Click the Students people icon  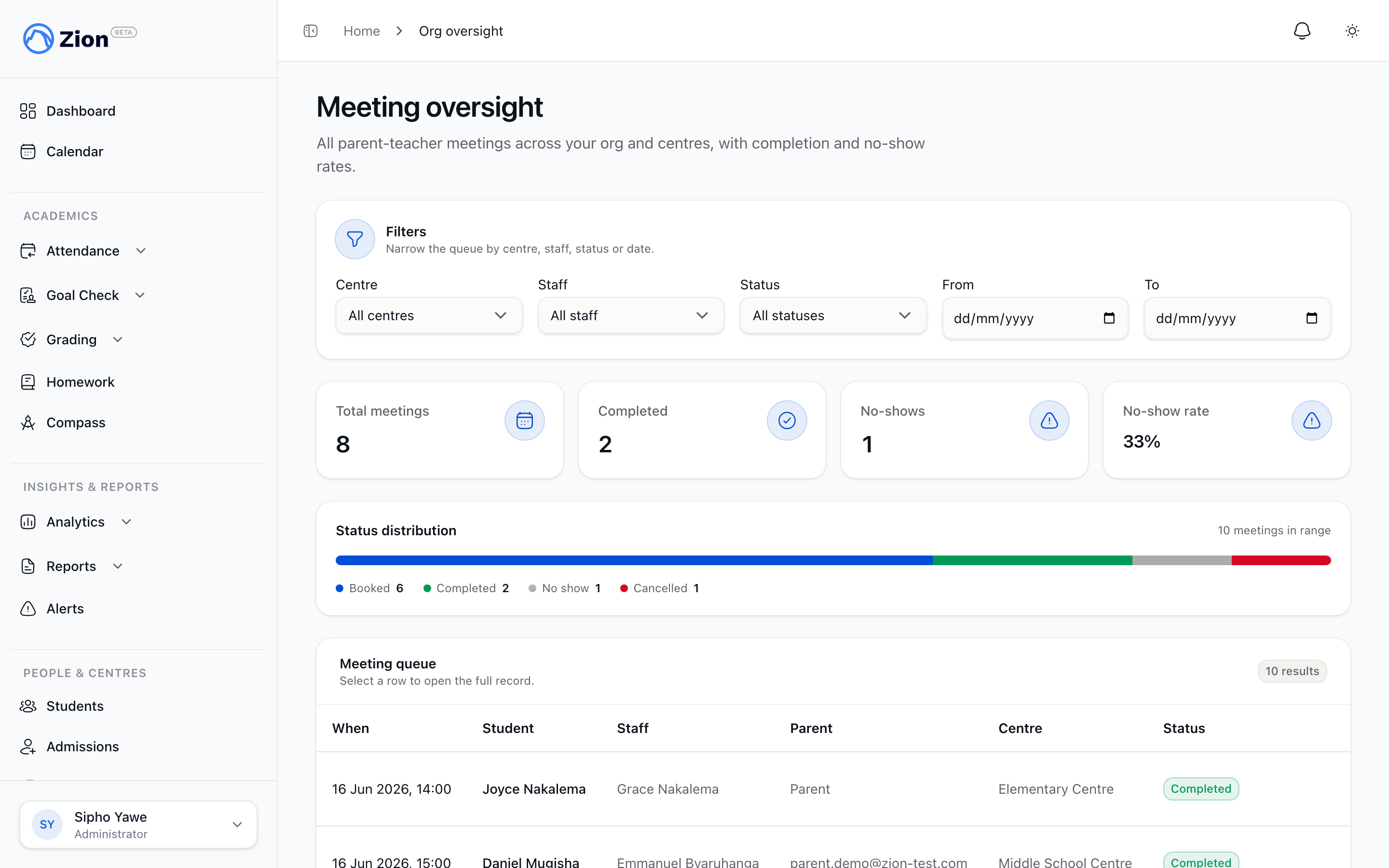[28, 706]
